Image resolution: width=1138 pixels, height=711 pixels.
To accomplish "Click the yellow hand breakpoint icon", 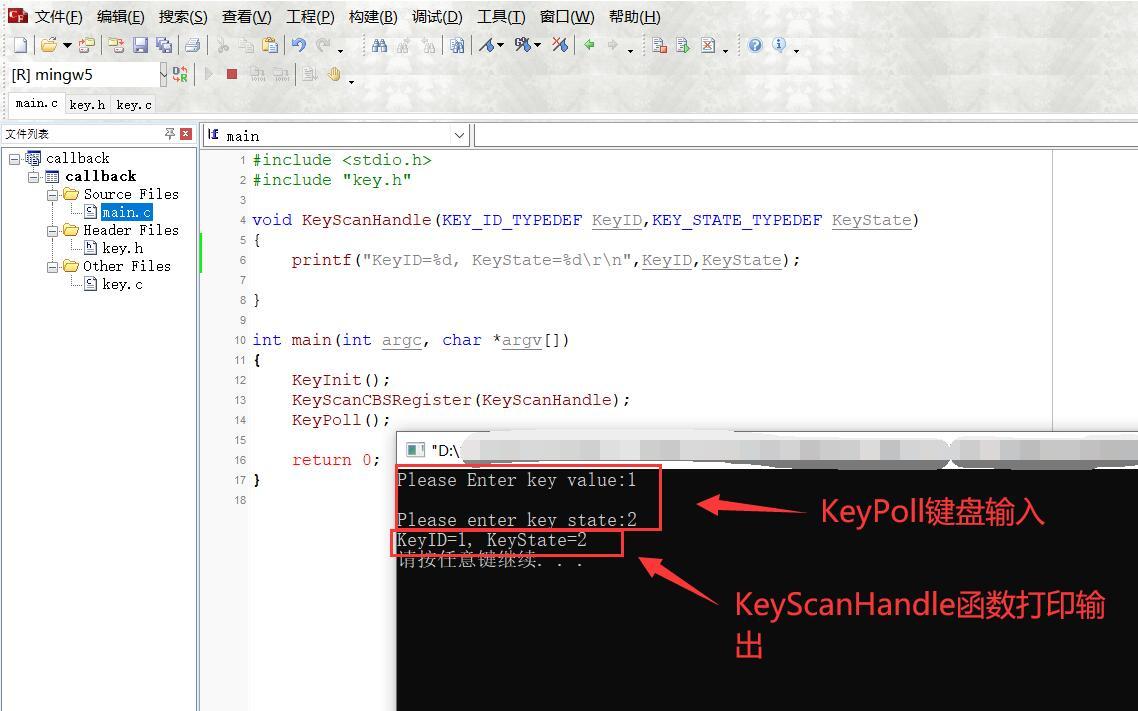I will tap(334, 74).
